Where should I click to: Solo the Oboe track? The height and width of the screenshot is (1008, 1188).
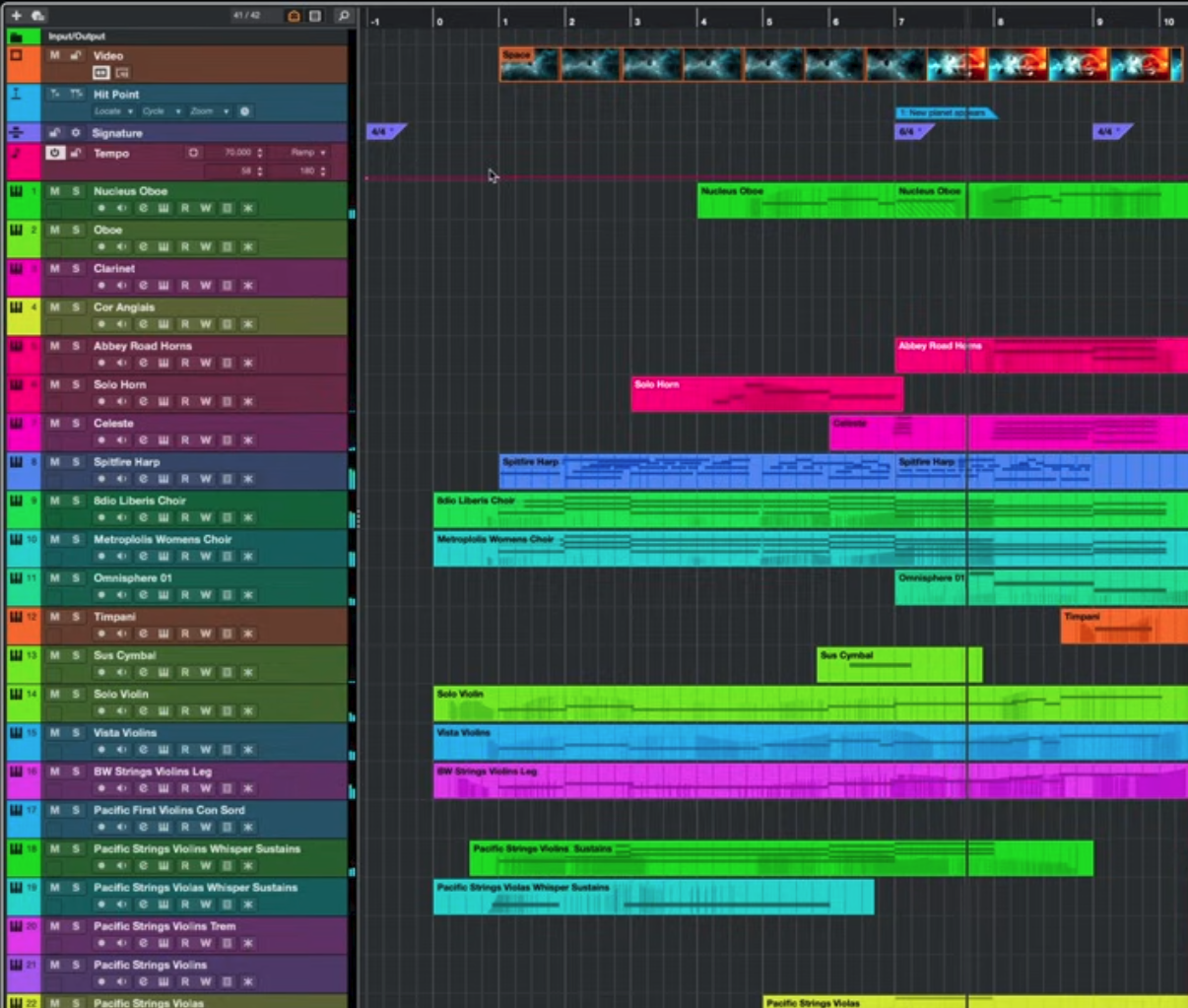76,230
